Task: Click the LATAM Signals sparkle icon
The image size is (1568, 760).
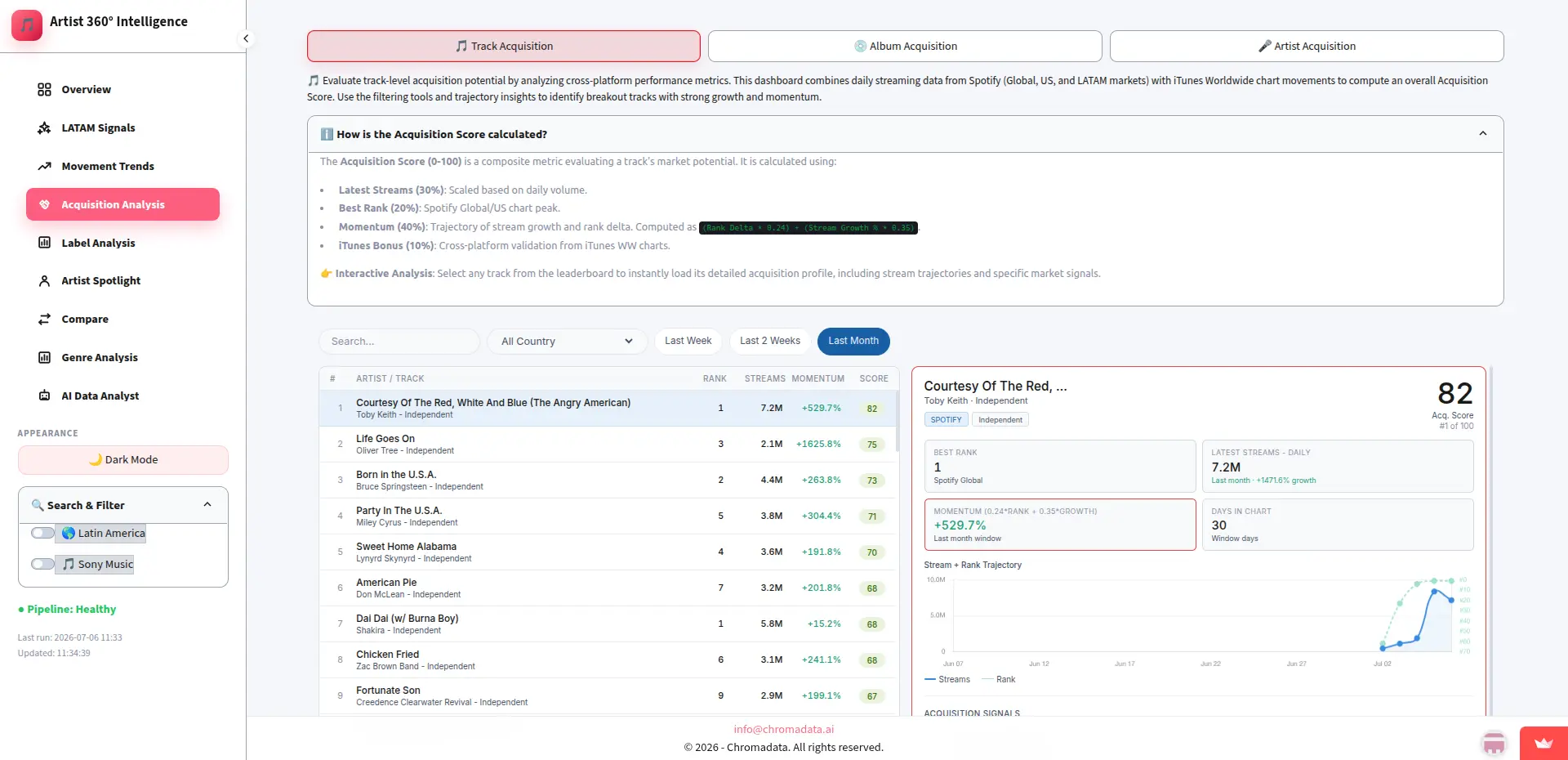Action: coord(44,127)
